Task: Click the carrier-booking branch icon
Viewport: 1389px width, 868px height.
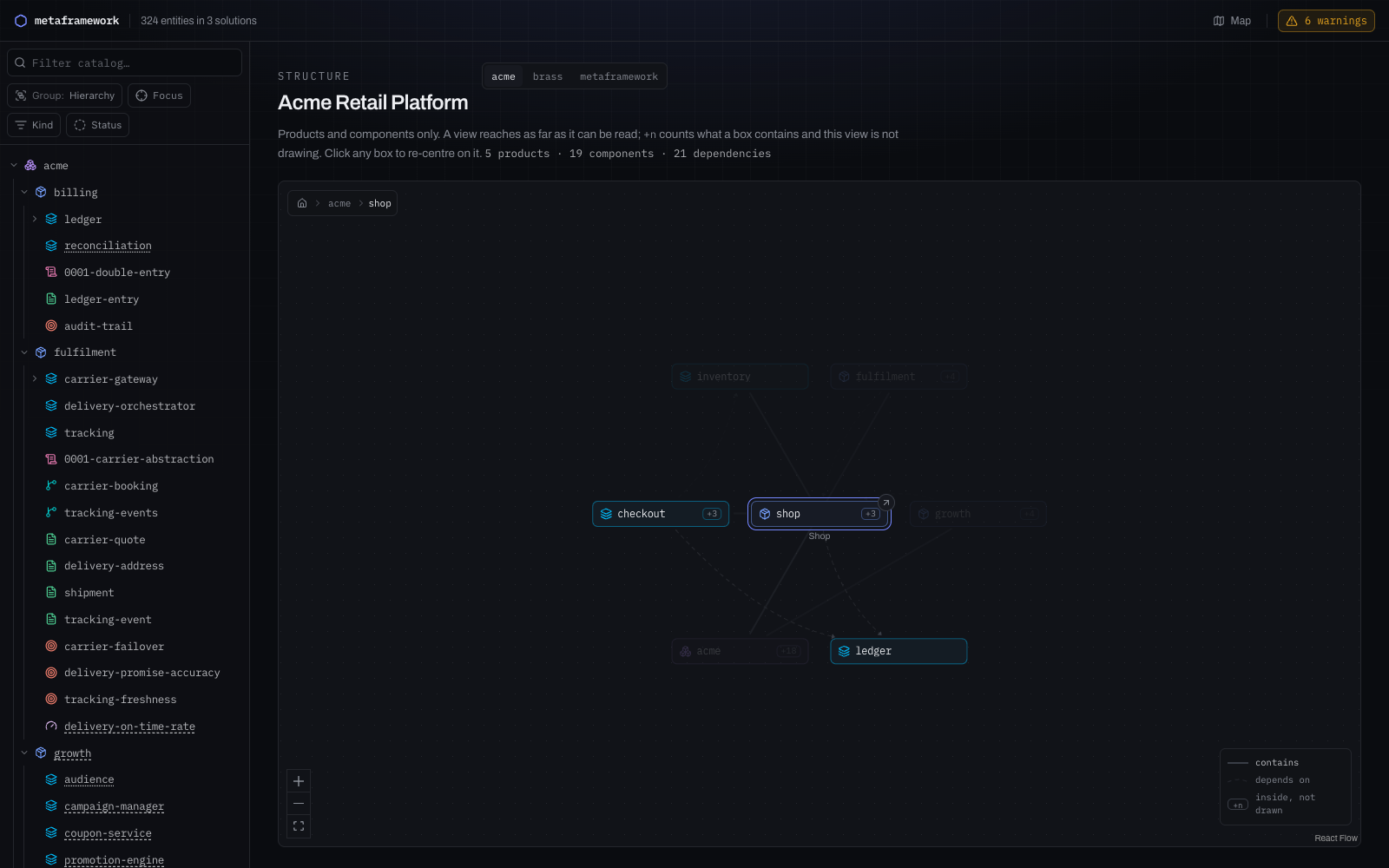Action: (51, 485)
